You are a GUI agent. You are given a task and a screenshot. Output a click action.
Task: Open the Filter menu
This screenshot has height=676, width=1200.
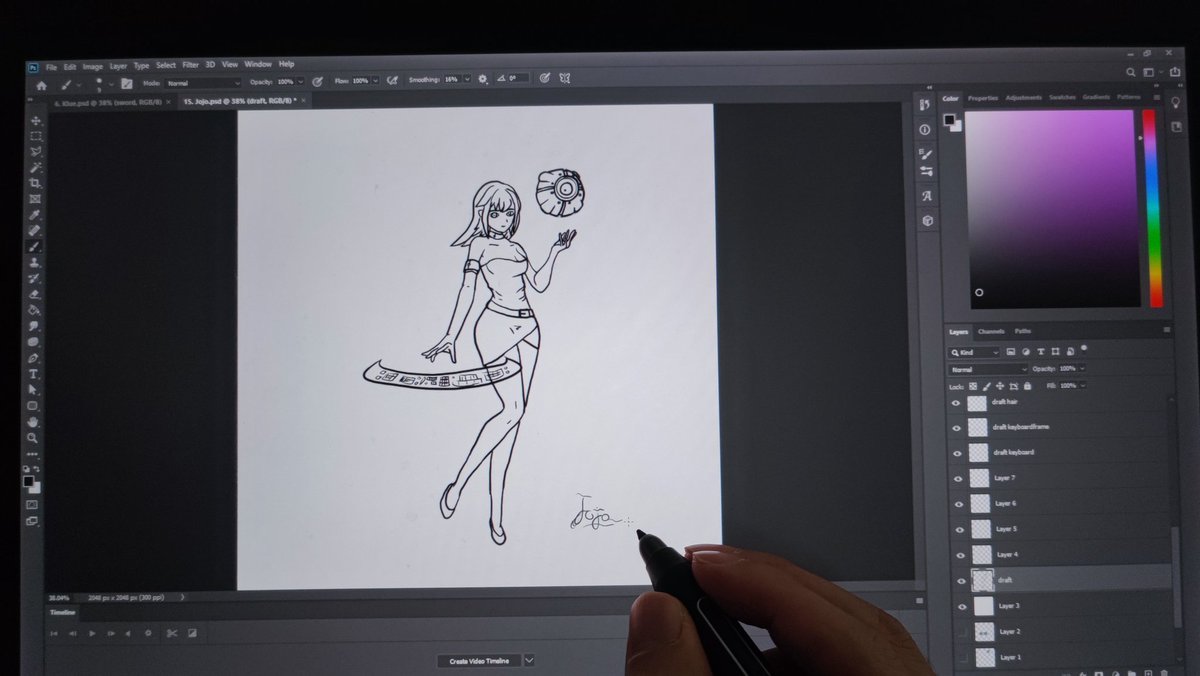coord(191,64)
